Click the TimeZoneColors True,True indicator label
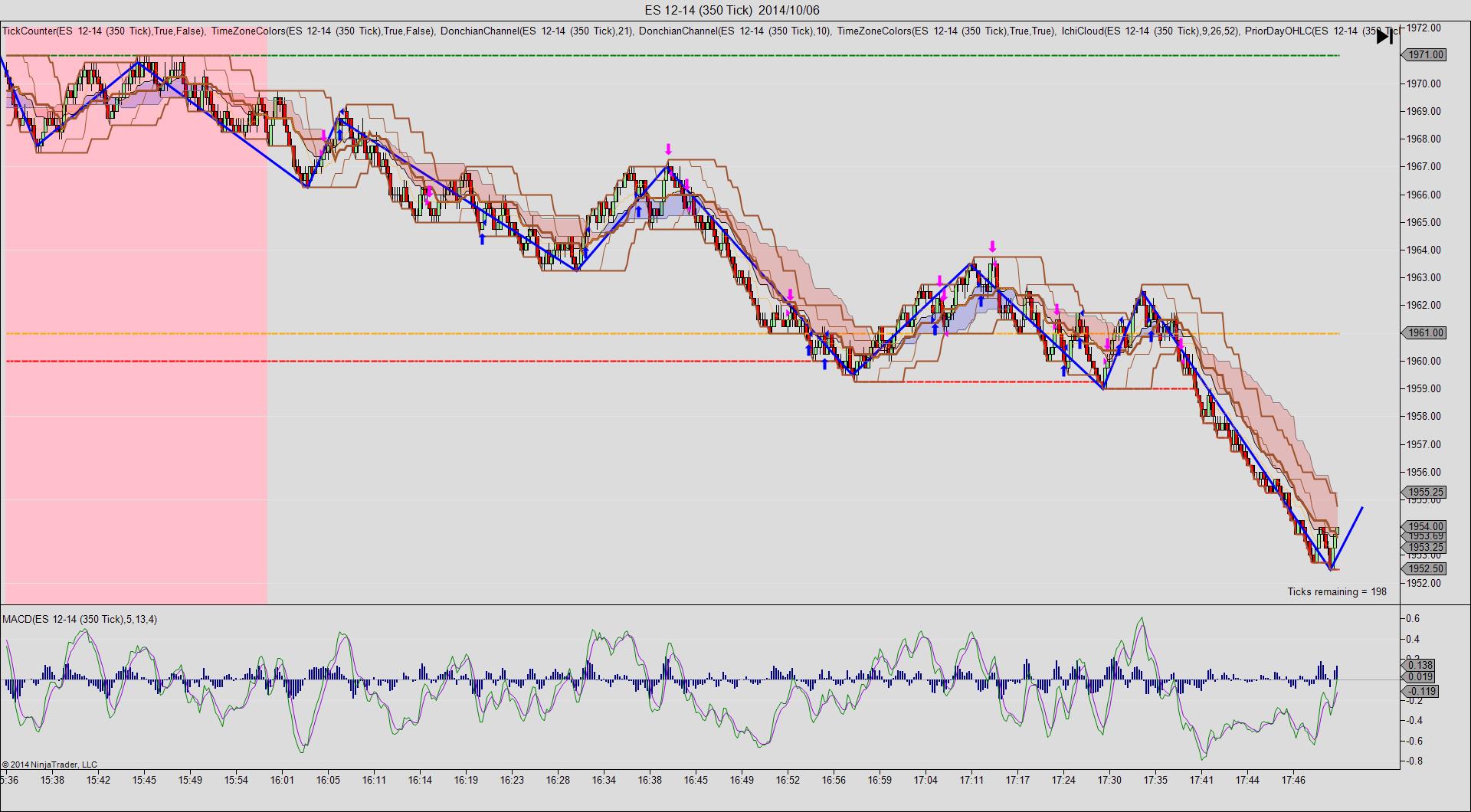 pyautogui.click(x=945, y=31)
